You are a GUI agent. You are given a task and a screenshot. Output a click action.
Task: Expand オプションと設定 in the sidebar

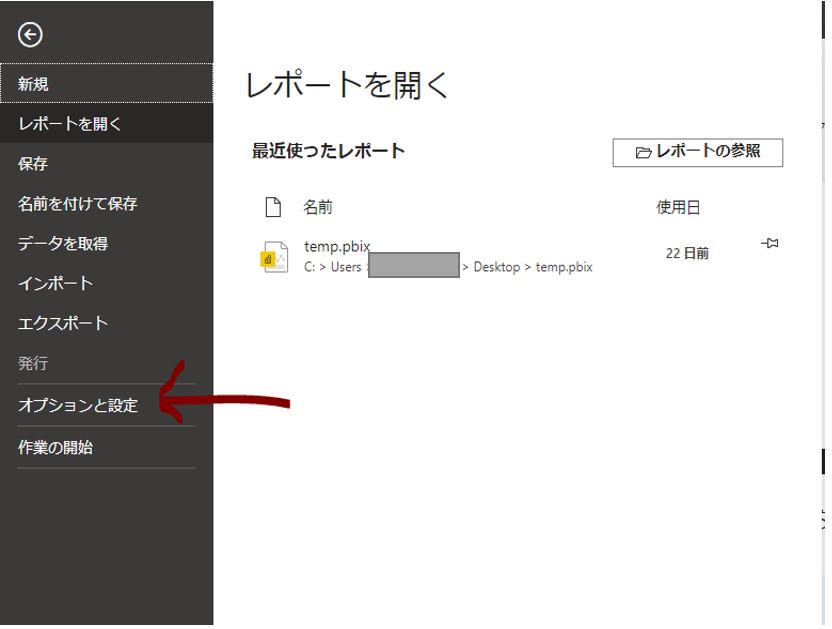pyautogui.click(x=78, y=406)
